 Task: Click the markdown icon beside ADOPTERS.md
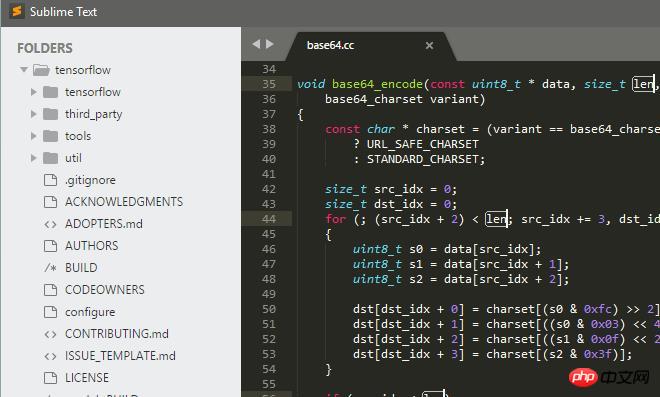coord(51,224)
